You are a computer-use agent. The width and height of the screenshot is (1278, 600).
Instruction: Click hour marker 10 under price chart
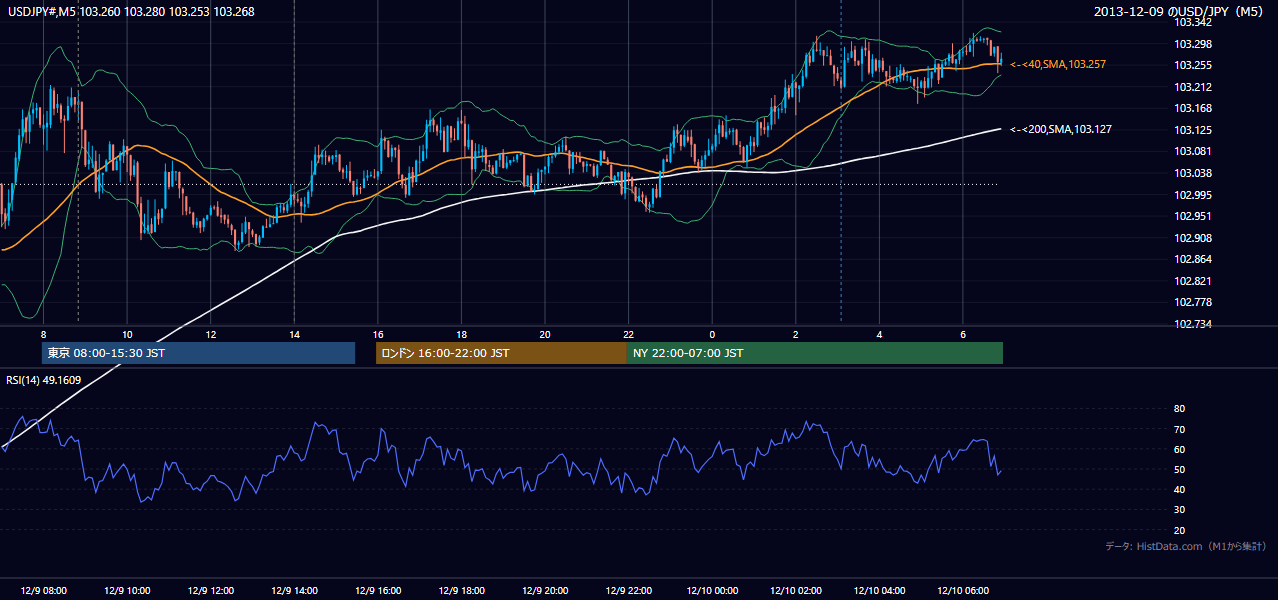[127, 334]
